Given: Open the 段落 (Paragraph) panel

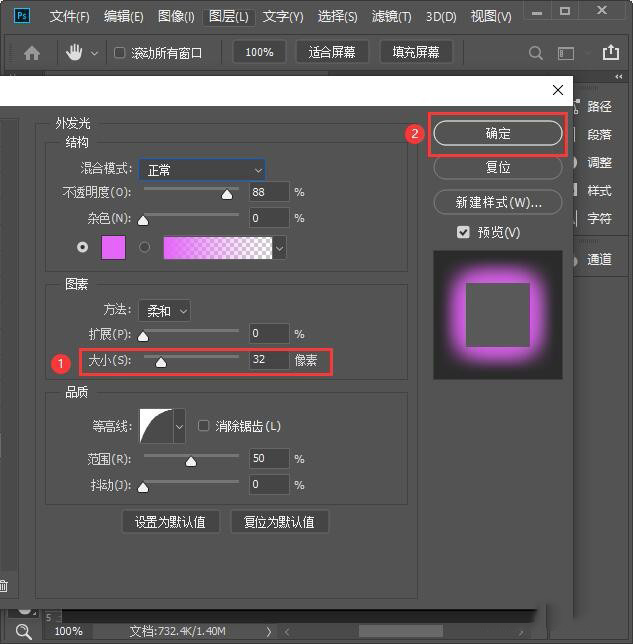Looking at the screenshot, I should 599,134.
